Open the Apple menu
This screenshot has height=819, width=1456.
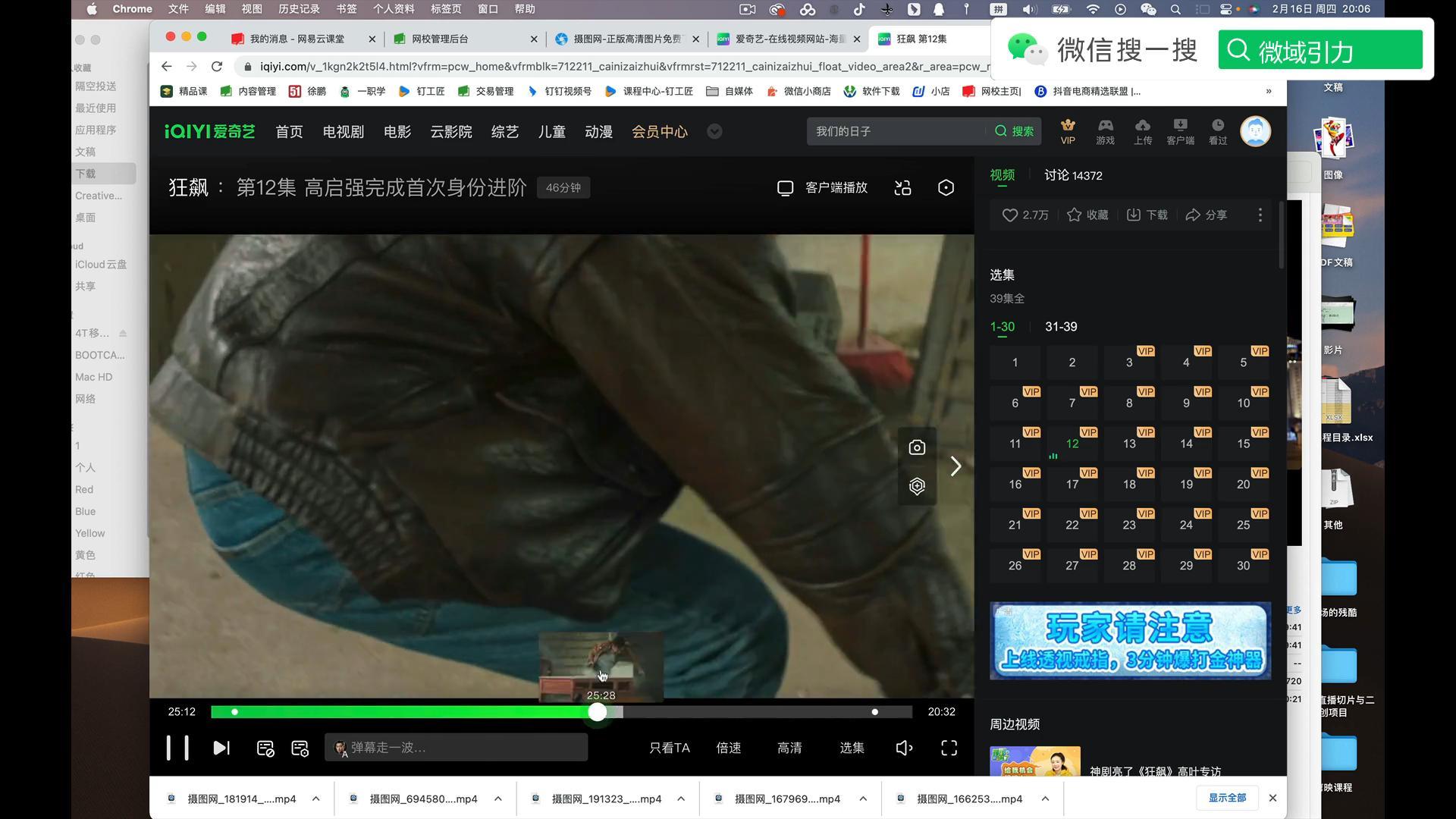click(x=92, y=9)
